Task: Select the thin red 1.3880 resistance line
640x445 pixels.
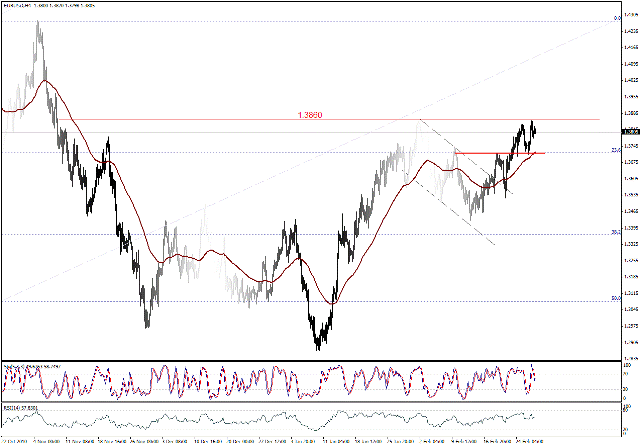Action: click(x=200, y=120)
